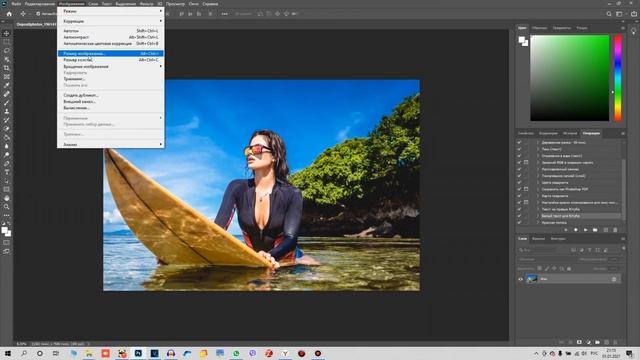Select the Frame tool
Image resolution: width=640 pixels, height=360 pixels.
point(7,76)
